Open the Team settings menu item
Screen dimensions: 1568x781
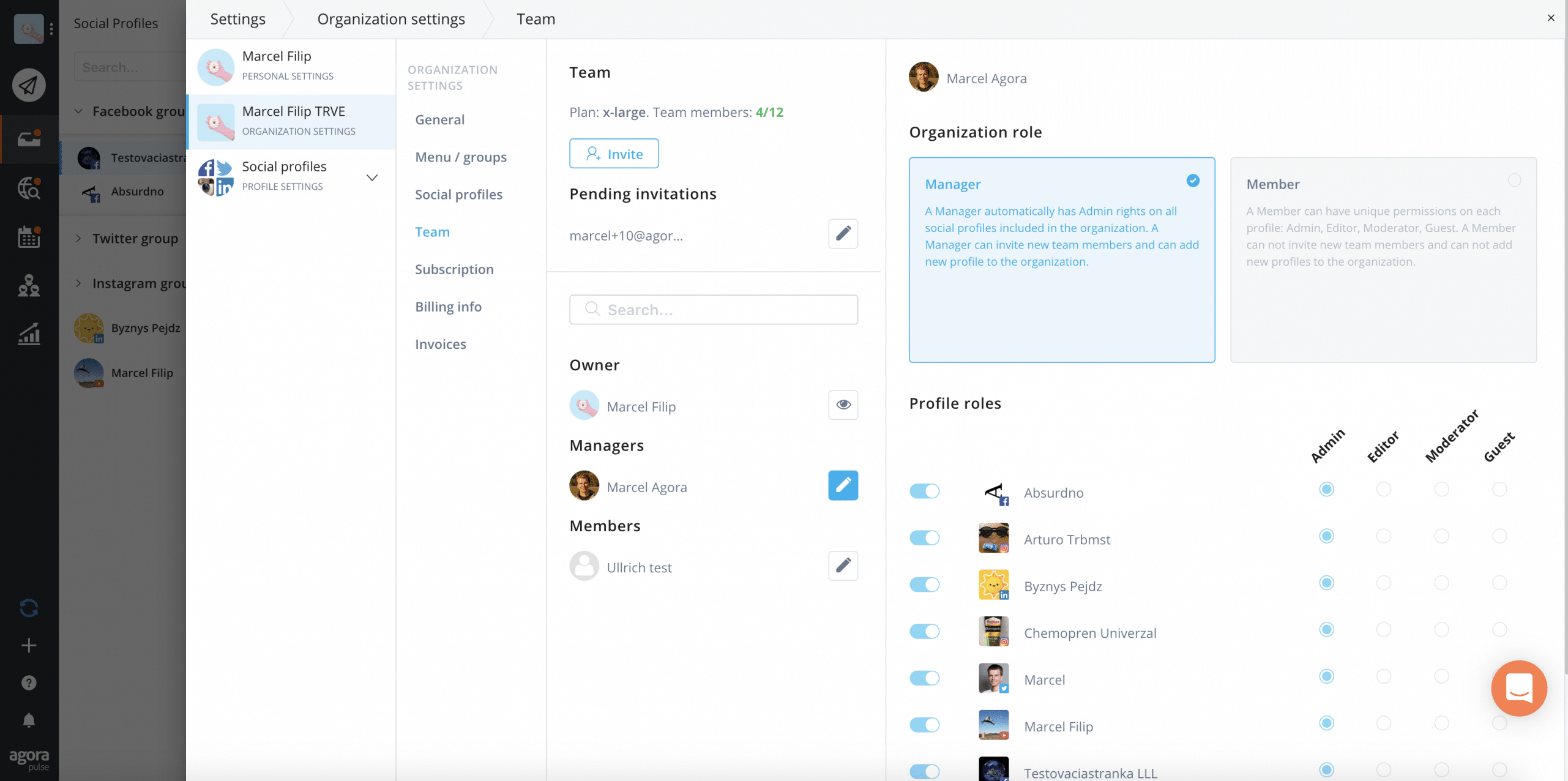[432, 231]
